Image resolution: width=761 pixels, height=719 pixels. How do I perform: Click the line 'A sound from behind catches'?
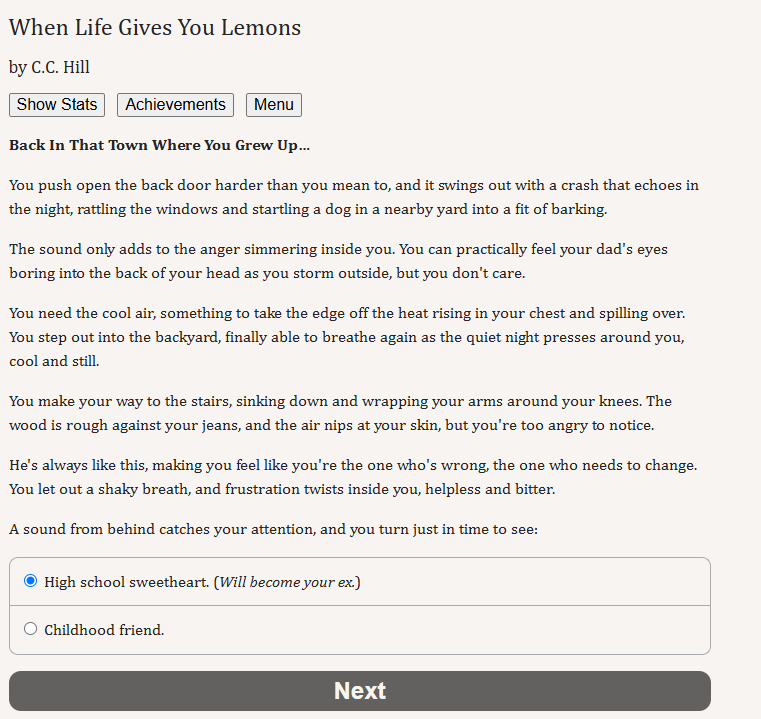273,529
